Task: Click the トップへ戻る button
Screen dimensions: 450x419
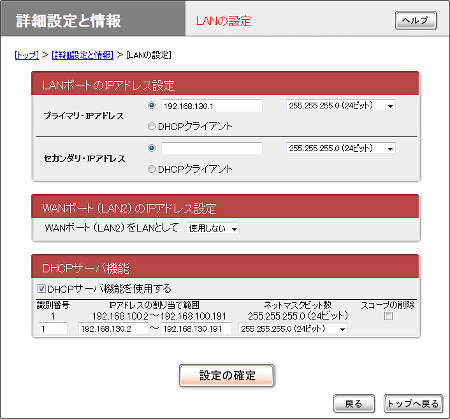Action: coord(413,404)
